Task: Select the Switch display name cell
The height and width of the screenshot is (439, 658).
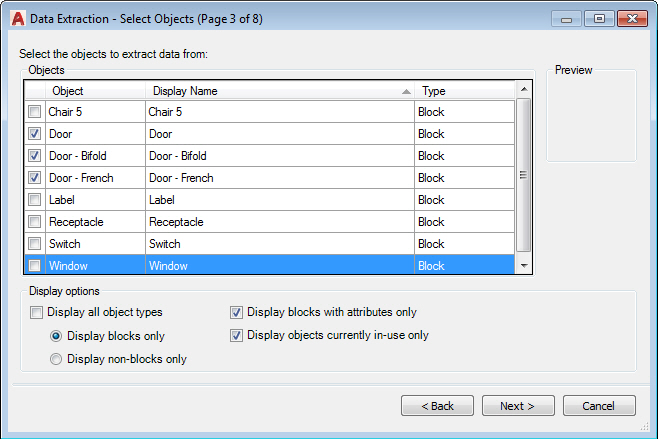Action: click(x=280, y=244)
